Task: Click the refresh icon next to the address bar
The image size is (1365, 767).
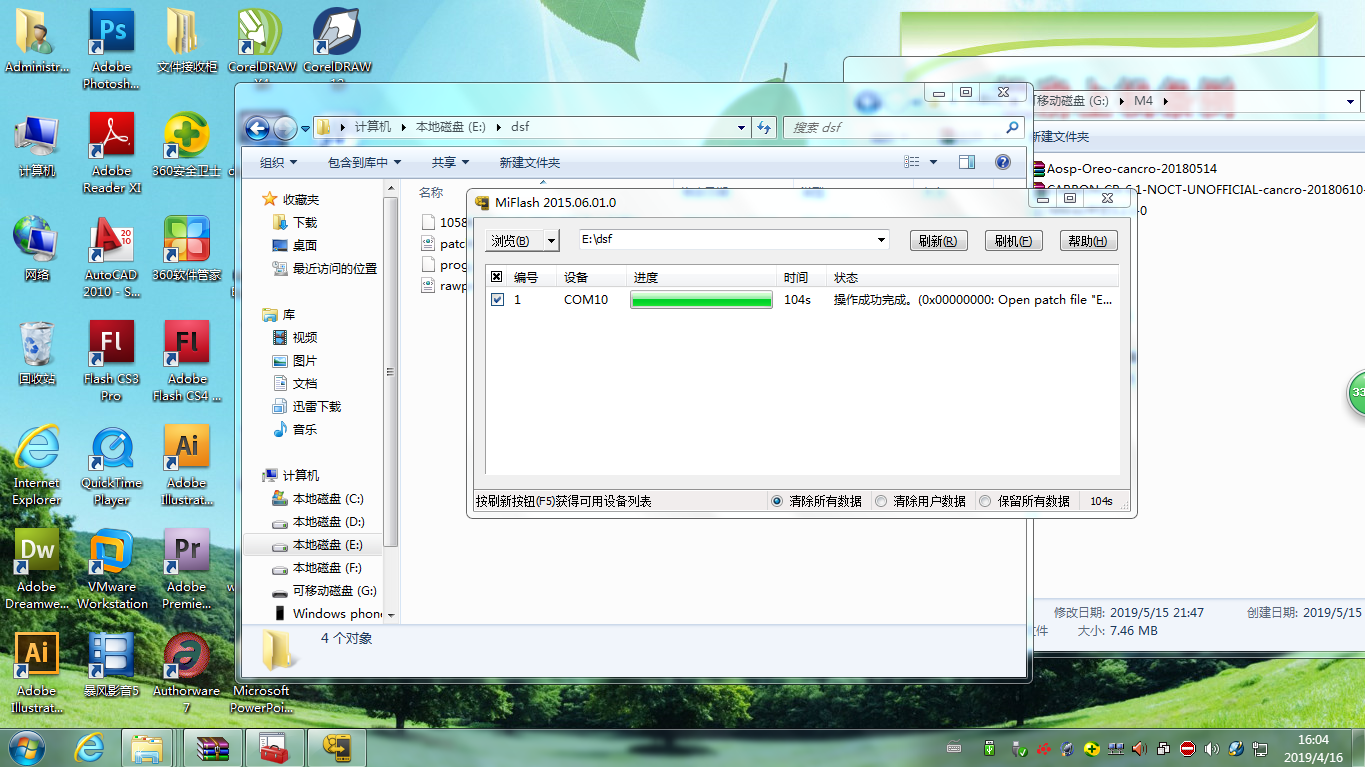Action: (765, 127)
